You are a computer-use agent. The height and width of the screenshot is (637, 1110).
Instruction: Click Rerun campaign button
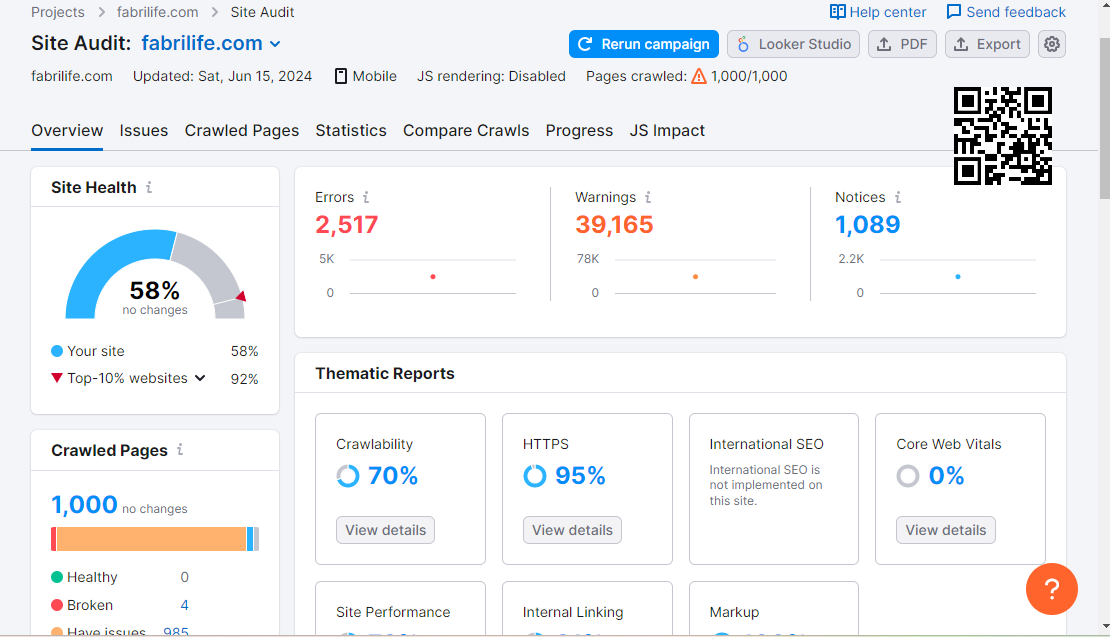click(x=644, y=44)
